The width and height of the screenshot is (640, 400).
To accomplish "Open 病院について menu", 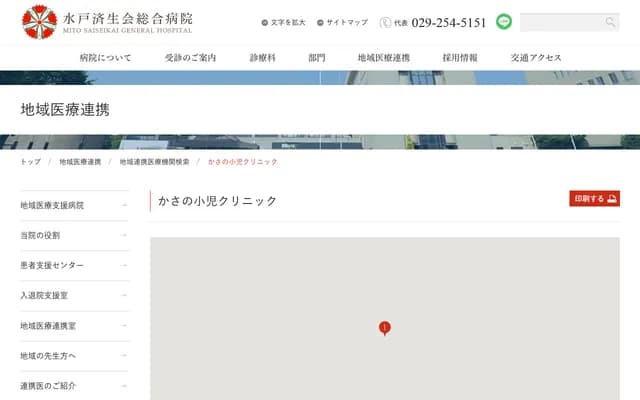I will click(x=106, y=58).
